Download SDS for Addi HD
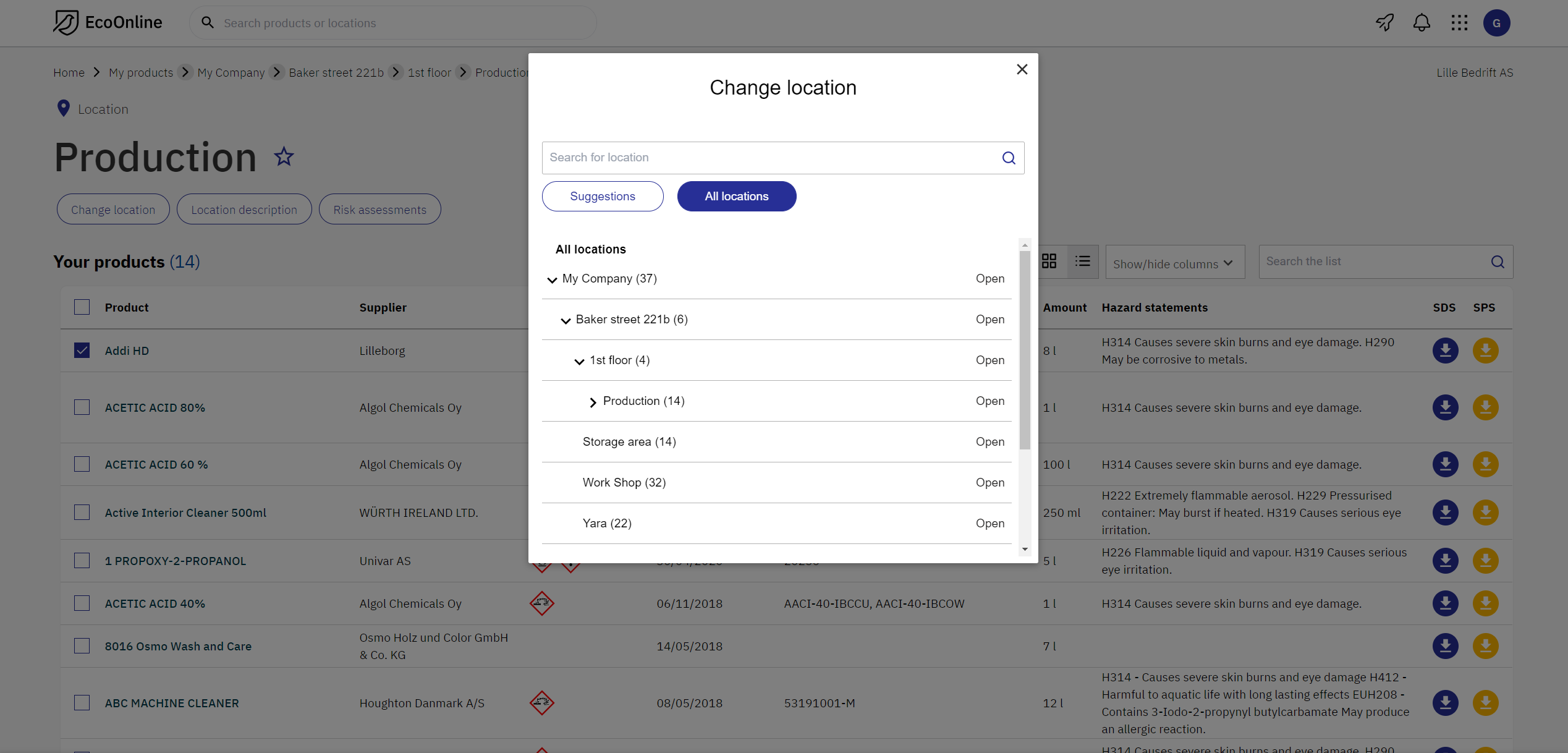Viewport: 1568px width, 753px height. pos(1445,351)
